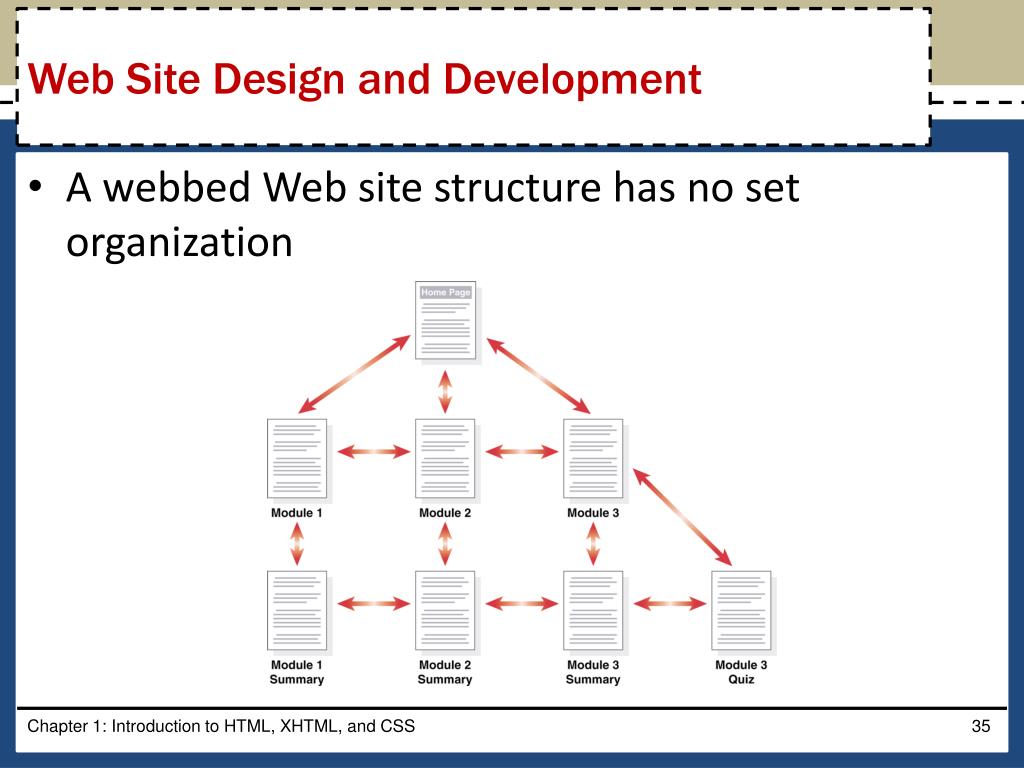The image size is (1024, 768).
Task: Click the Module 1 Summary page icon
Action: (x=297, y=611)
